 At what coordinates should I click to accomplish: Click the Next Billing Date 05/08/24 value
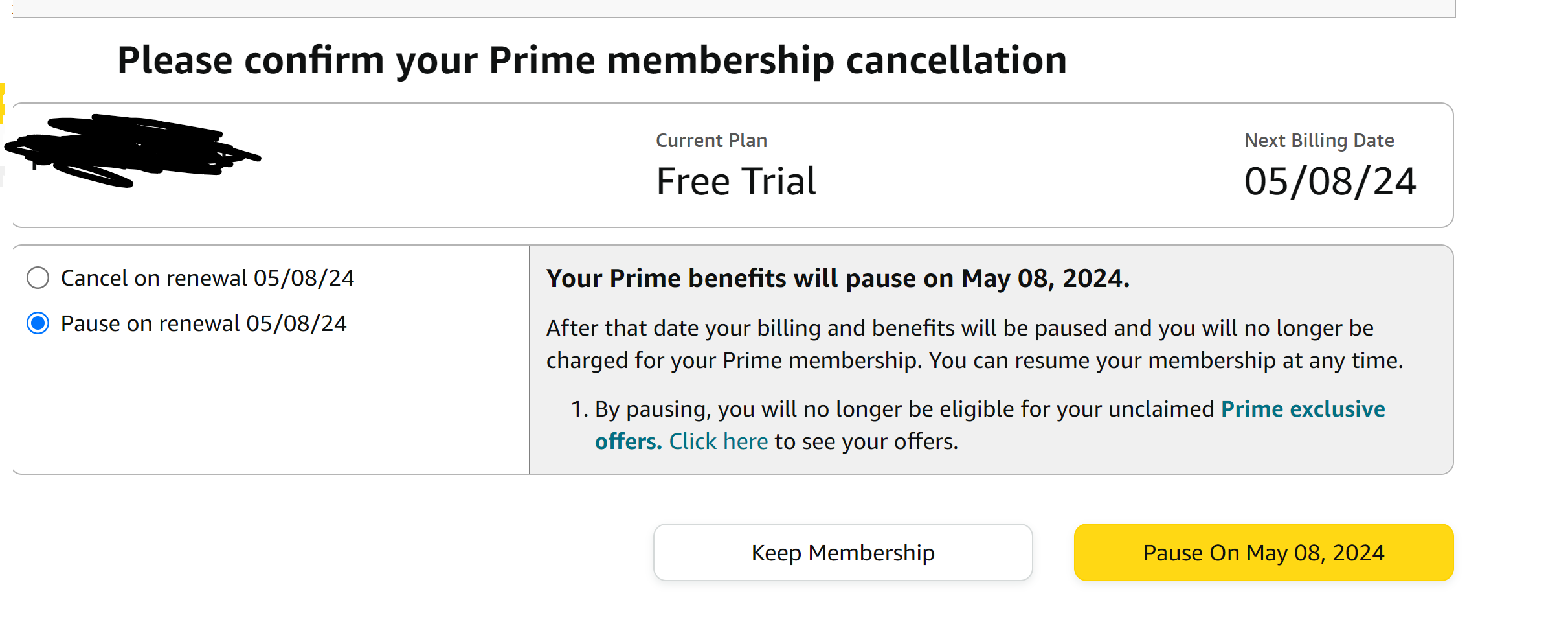coord(1330,181)
